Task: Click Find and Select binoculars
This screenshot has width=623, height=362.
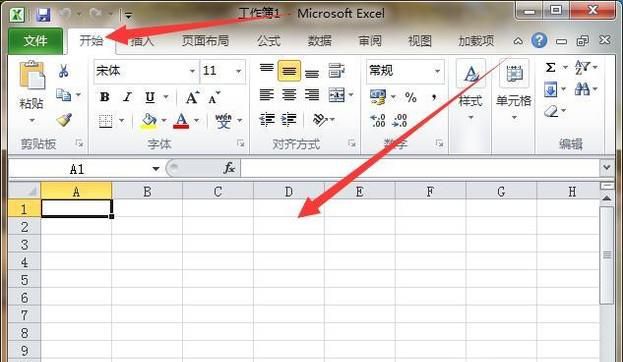Action: click(582, 89)
